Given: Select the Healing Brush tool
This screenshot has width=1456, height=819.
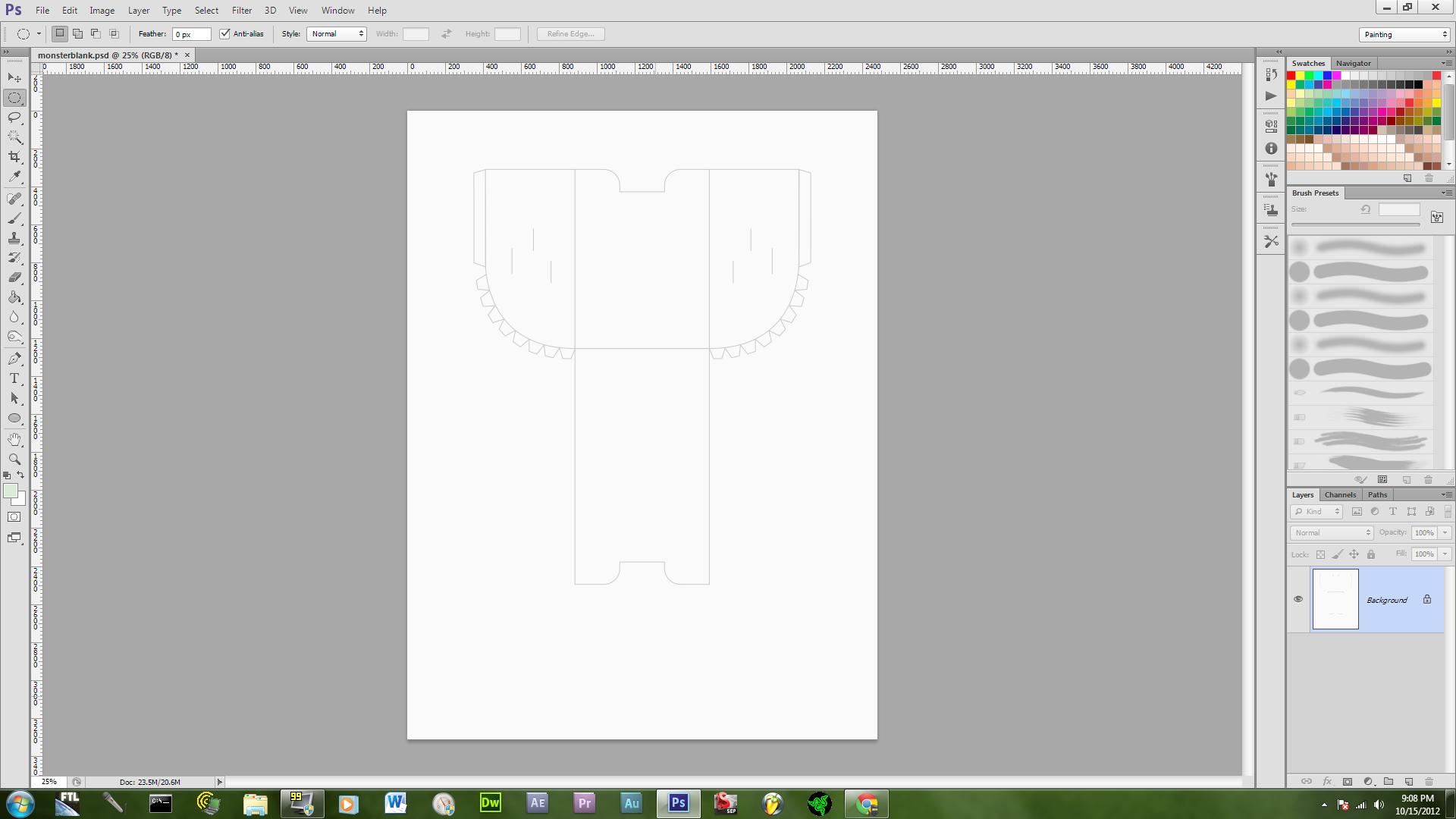Looking at the screenshot, I should coord(14,199).
